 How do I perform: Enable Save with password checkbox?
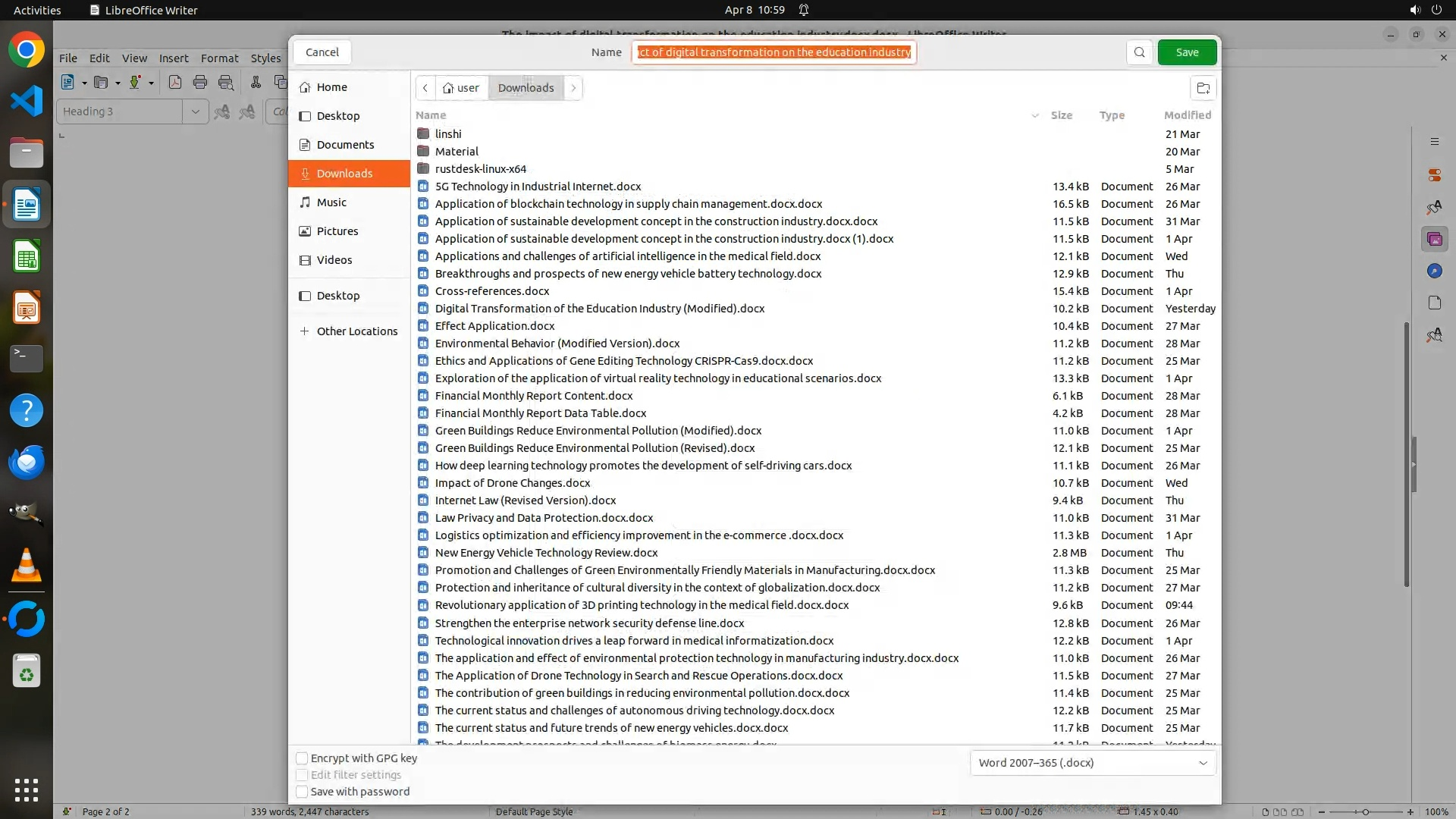pyautogui.click(x=302, y=792)
